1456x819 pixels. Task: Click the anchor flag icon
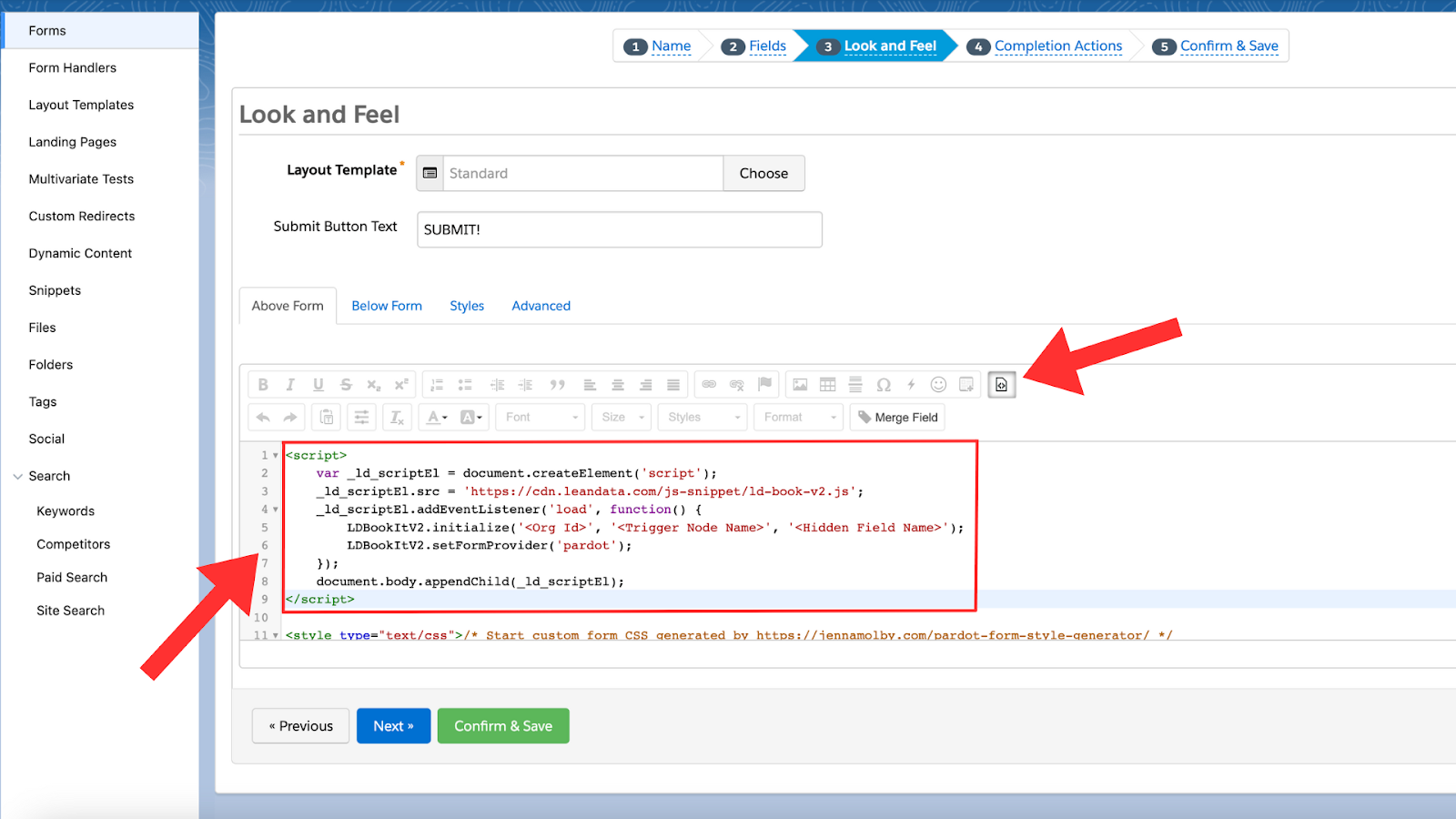pyautogui.click(x=764, y=385)
